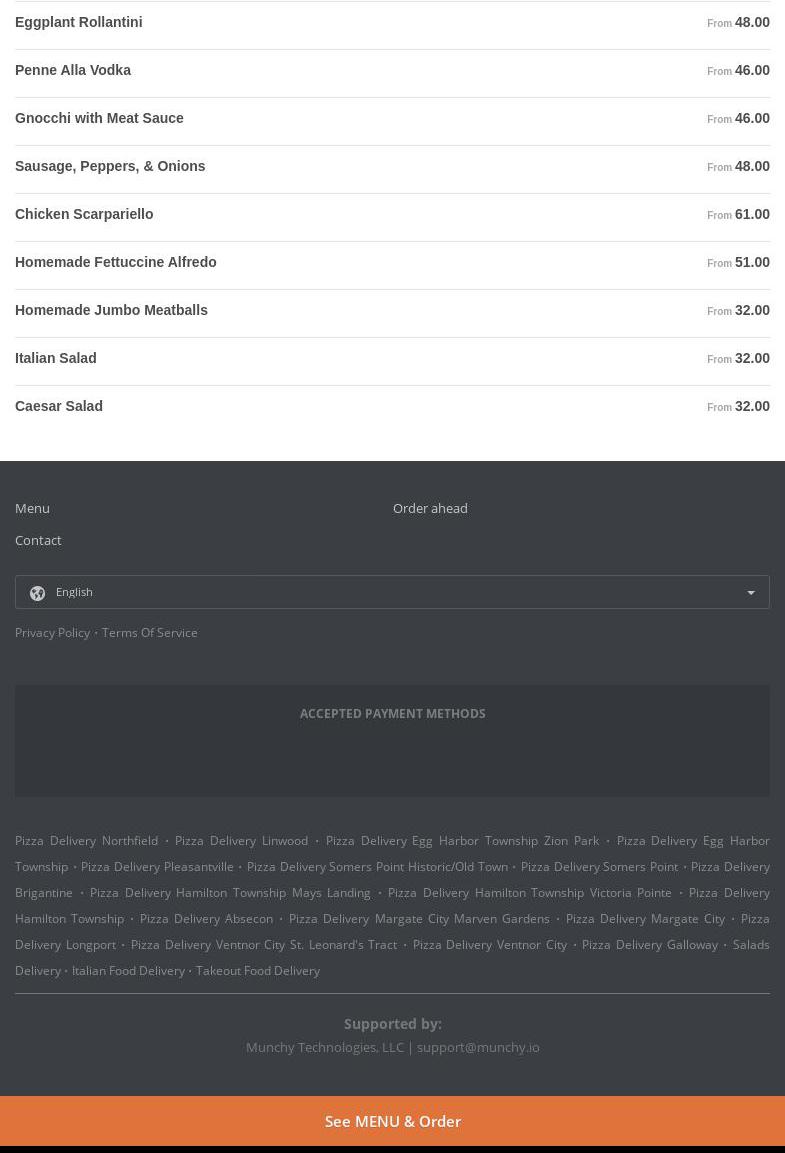This screenshot has height=1153, width=785.
Task: Open Pizza Delivery Absecon link
Action: (x=206, y=918)
